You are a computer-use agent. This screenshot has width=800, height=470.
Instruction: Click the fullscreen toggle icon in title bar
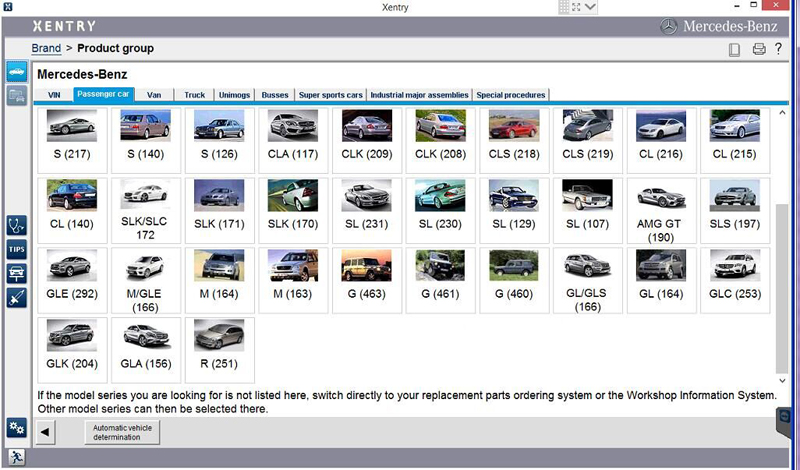[576, 7]
